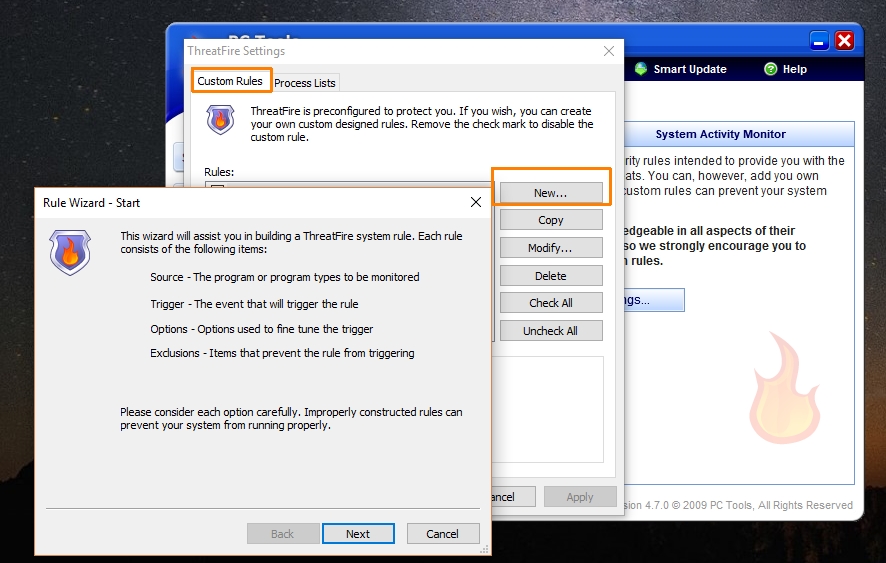Click Next in the Rule Wizard
Viewport: 886px width, 563px height.
tap(358, 534)
